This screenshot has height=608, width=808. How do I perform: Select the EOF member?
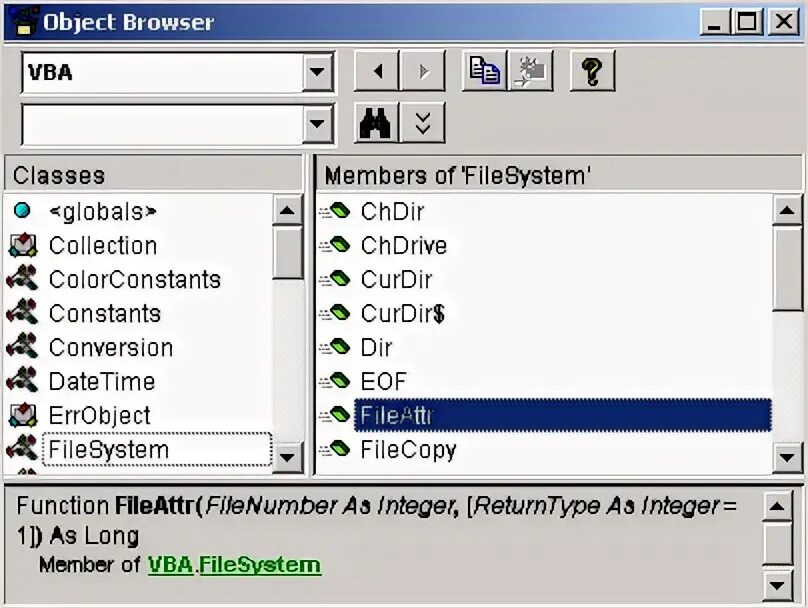(x=383, y=382)
